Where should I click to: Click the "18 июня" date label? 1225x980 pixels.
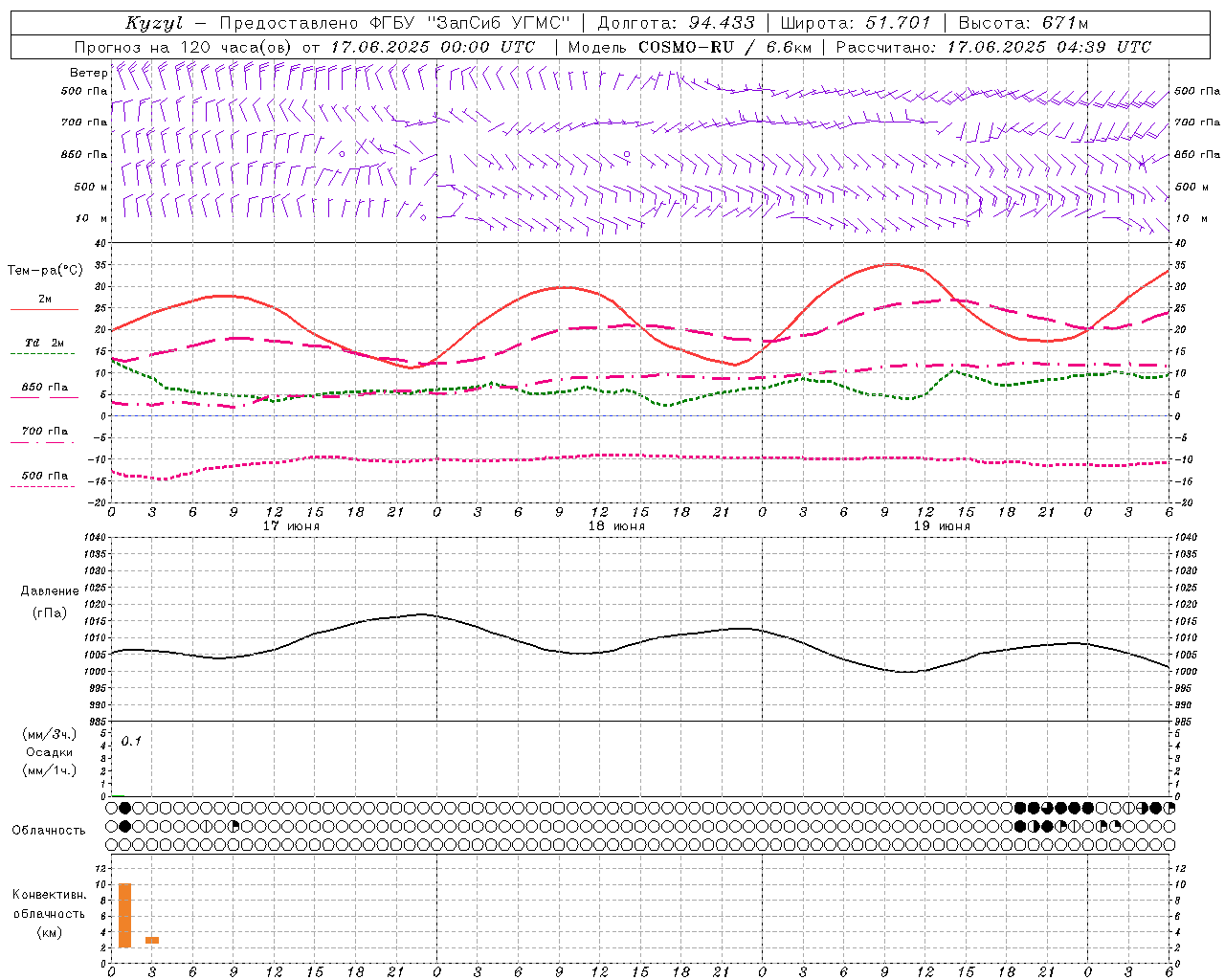[616, 526]
